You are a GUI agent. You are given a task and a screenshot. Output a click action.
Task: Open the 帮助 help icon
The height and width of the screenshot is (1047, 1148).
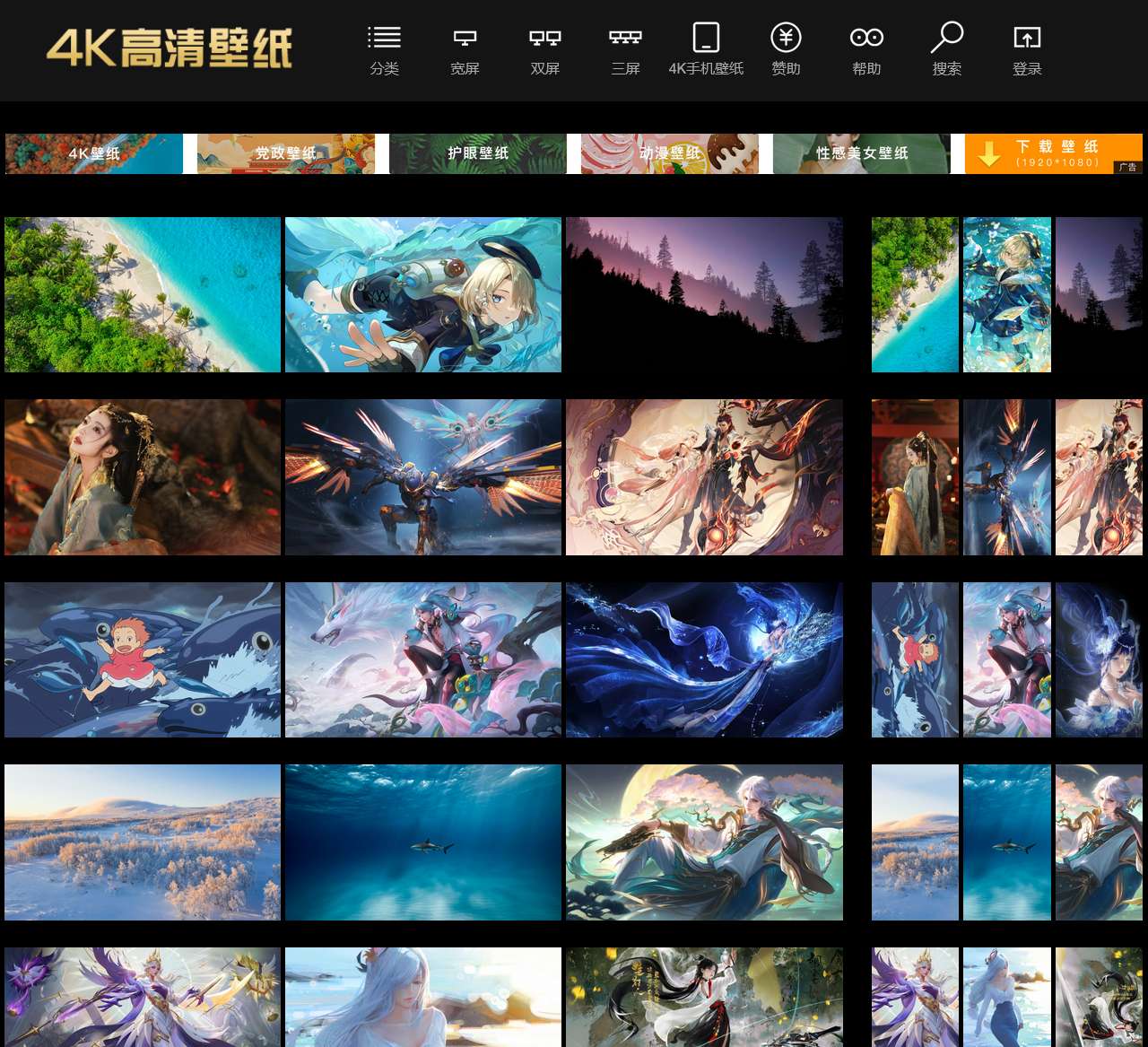pos(866,39)
